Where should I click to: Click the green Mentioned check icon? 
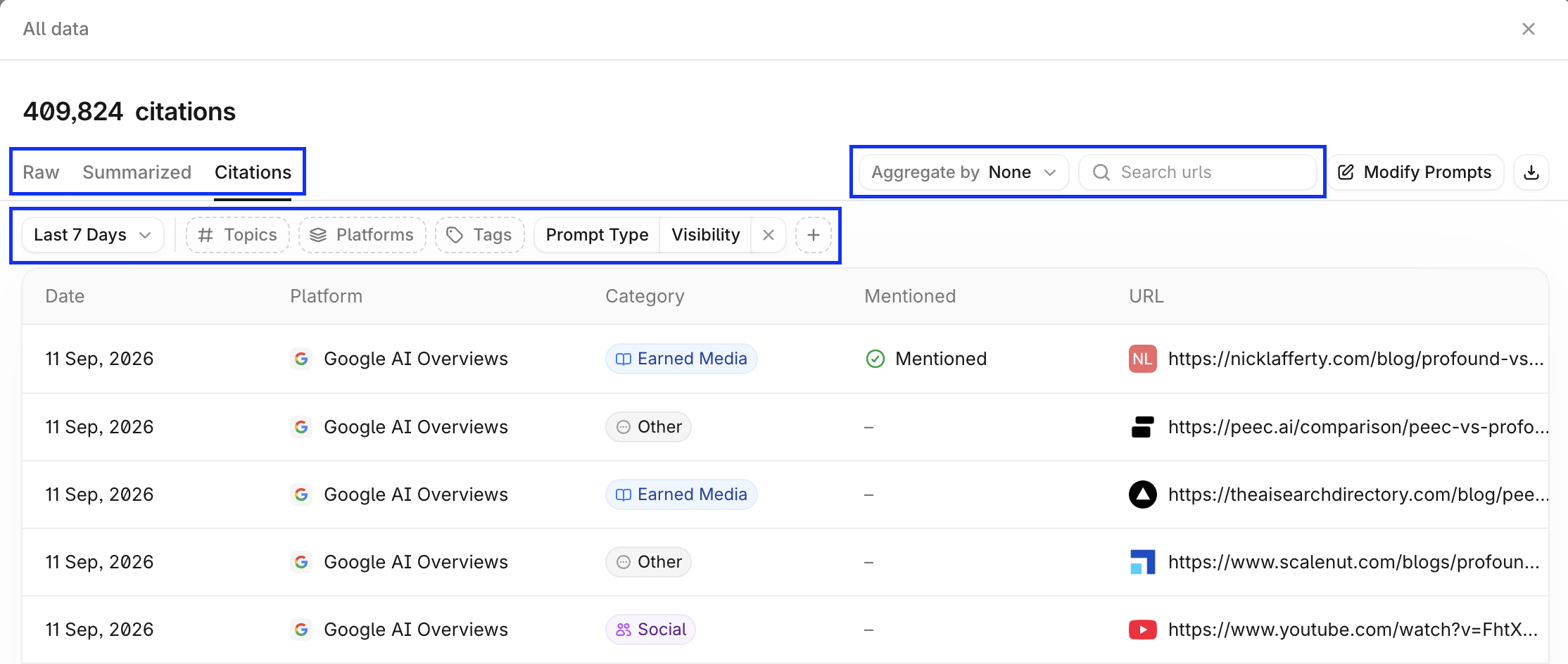tap(875, 359)
